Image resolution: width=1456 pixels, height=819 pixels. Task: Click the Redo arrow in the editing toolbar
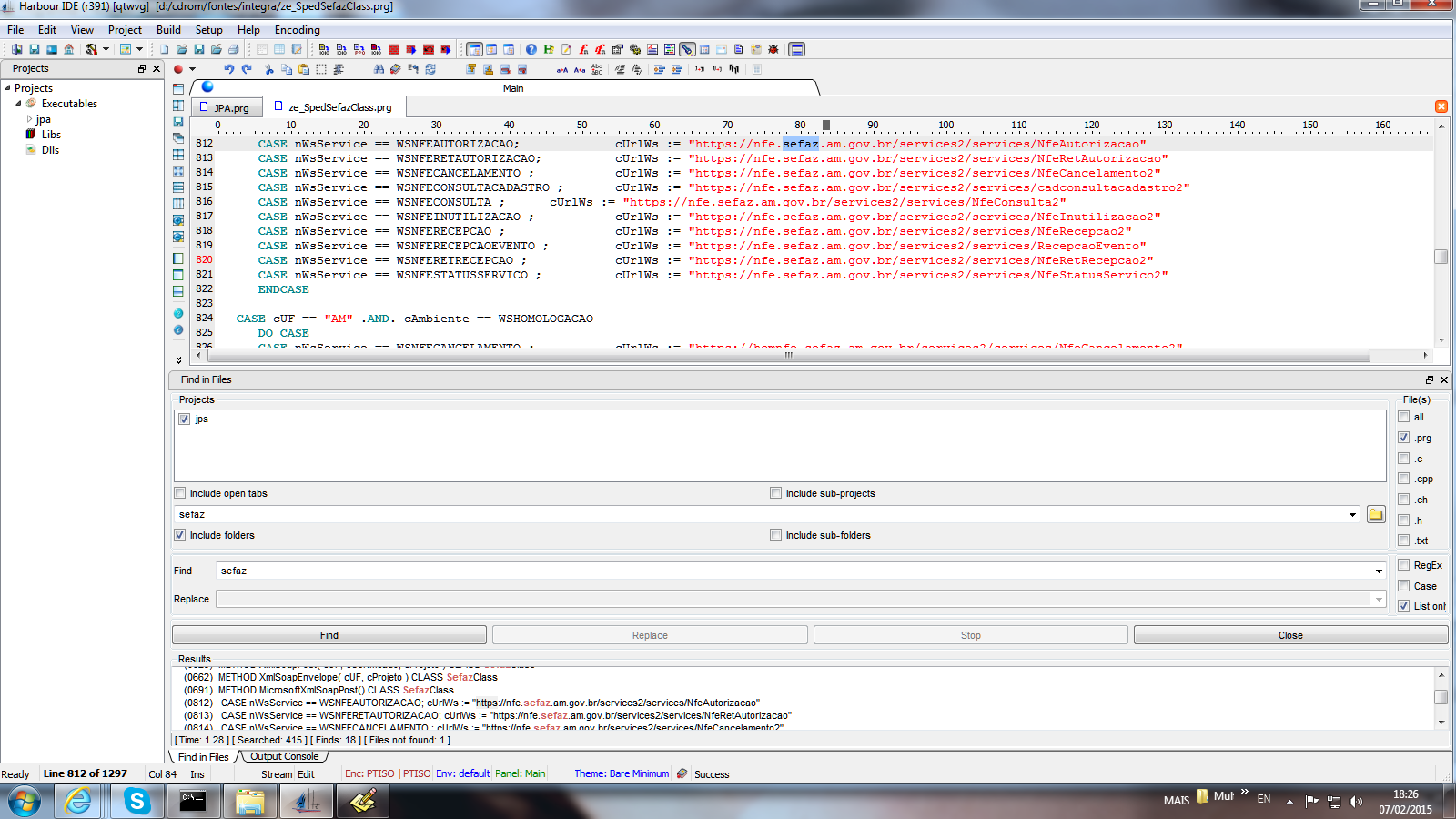click(x=247, y=69)
